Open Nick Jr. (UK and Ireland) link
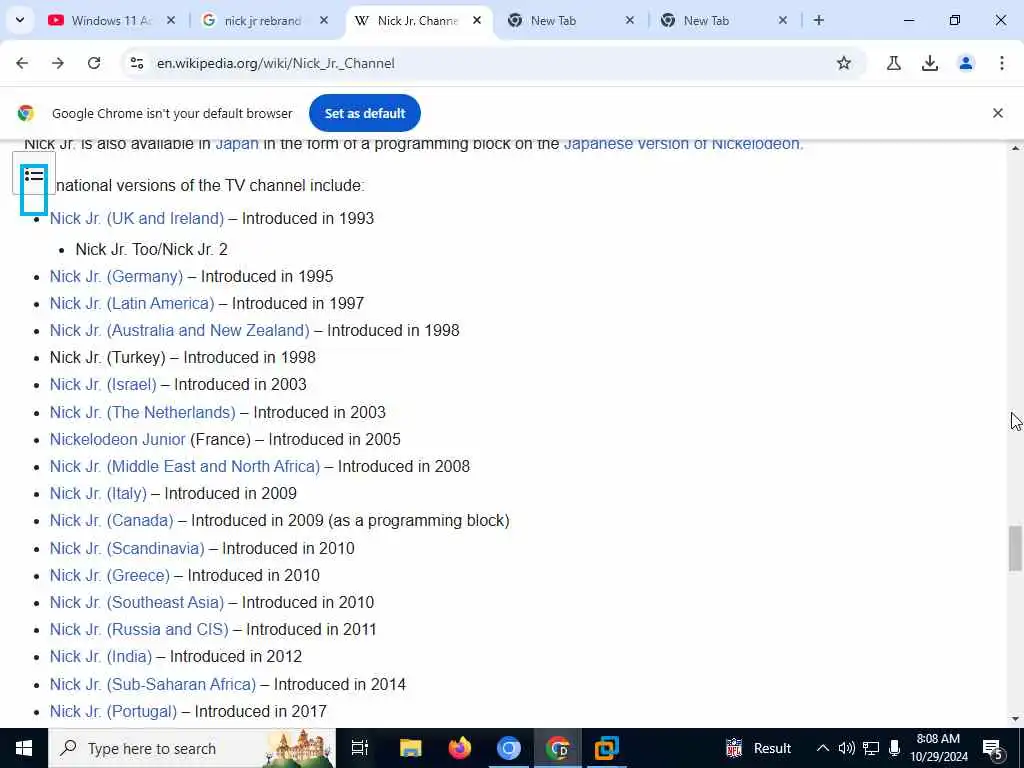 click(x=136, y=218)
